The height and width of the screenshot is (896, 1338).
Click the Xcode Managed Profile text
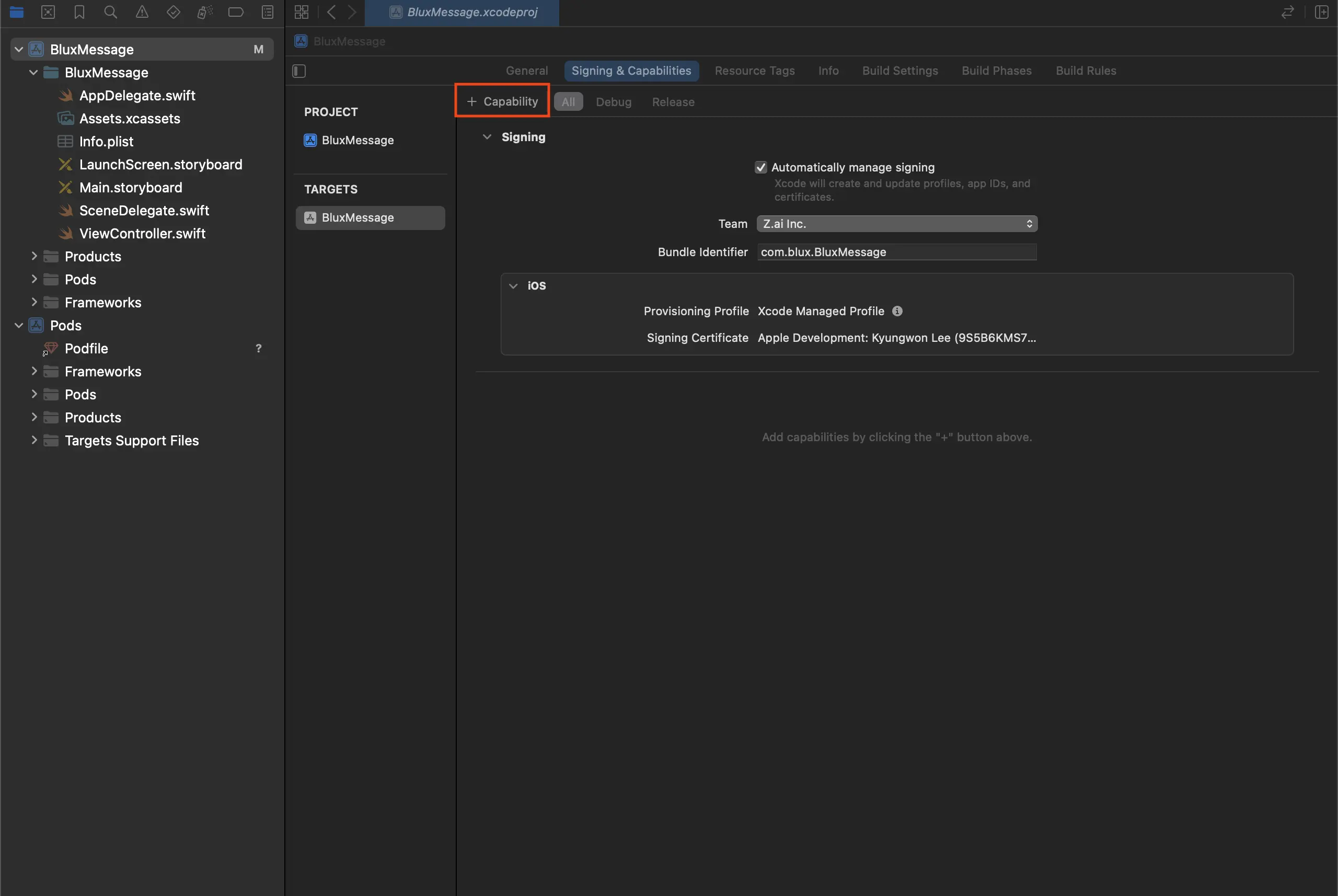821,311
